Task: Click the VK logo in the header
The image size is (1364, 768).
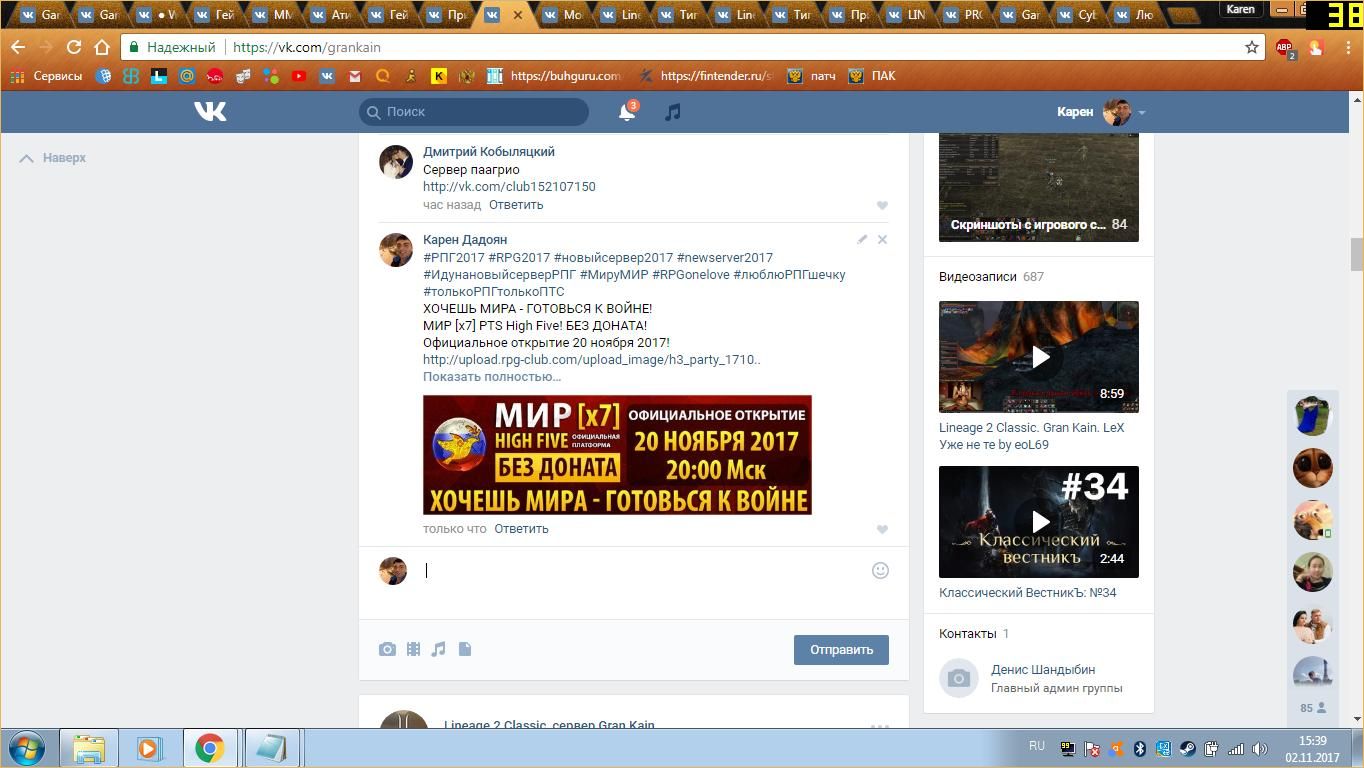Action: click(x=210, y=112)
